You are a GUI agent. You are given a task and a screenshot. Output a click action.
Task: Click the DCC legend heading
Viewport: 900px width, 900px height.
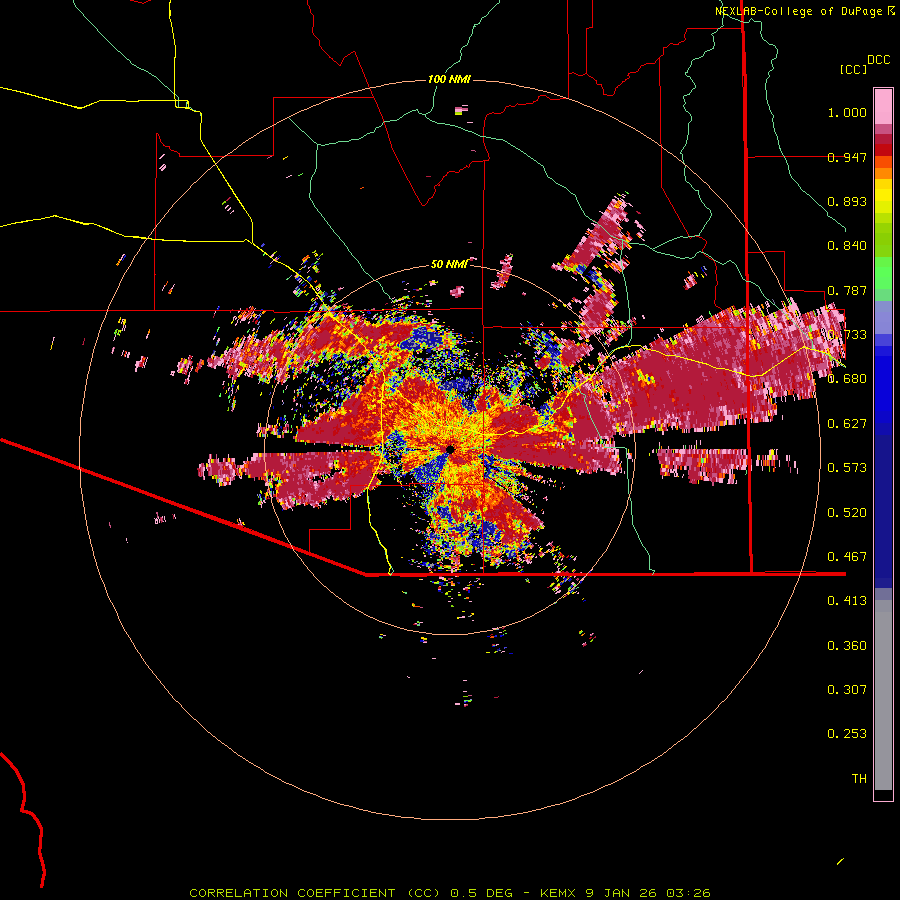(x=879, y=60)
